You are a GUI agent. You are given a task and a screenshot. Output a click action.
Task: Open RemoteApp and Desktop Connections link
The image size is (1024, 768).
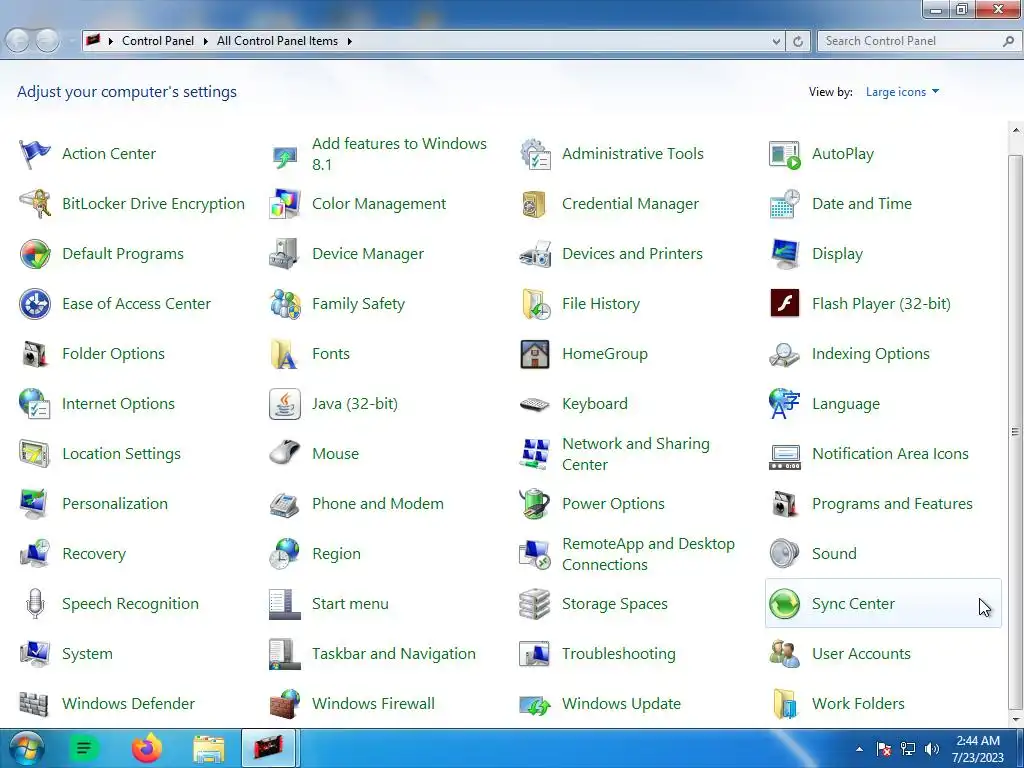(x=648, y=554)
